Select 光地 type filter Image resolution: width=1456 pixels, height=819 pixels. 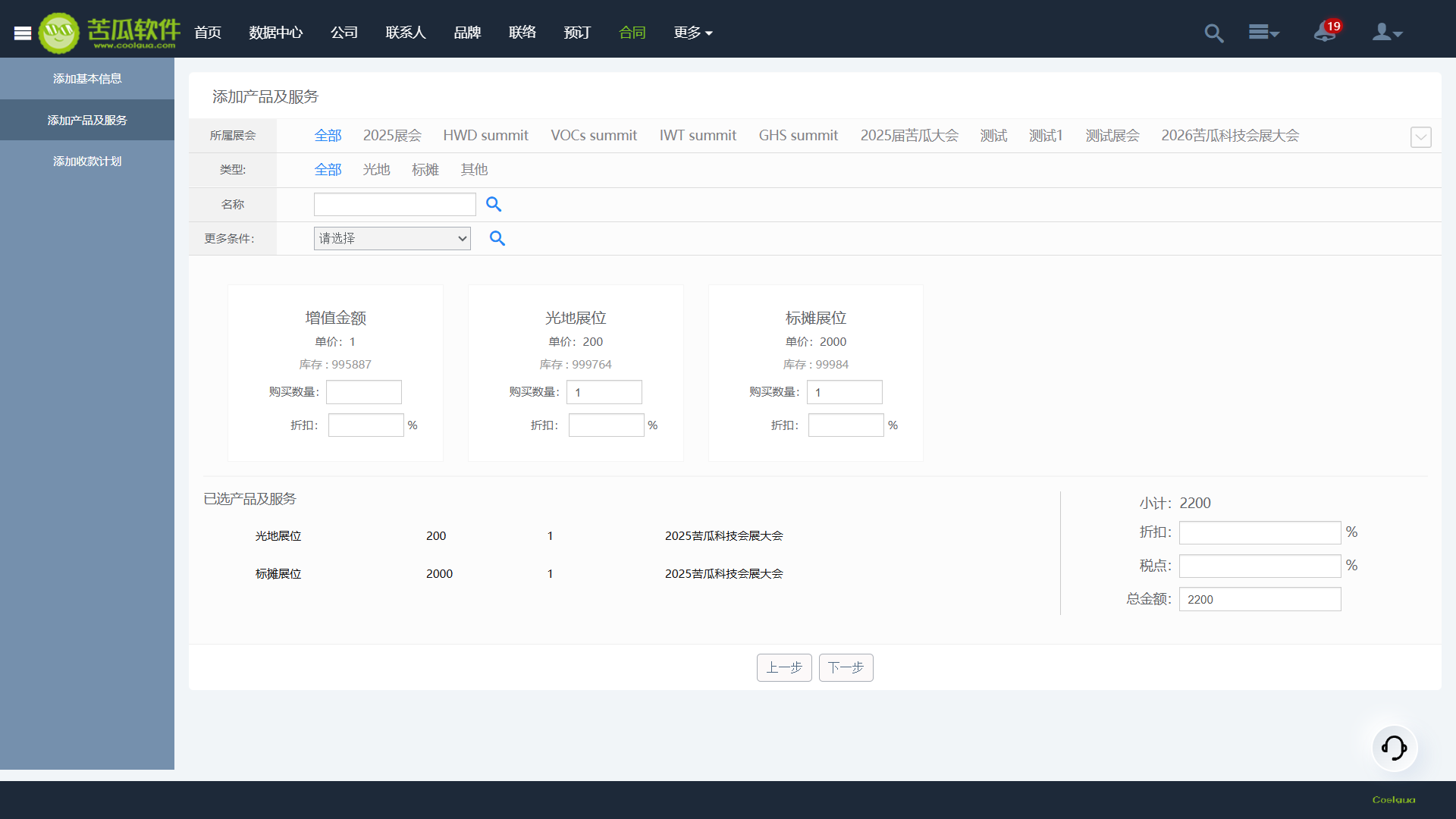tap(376, 170)
